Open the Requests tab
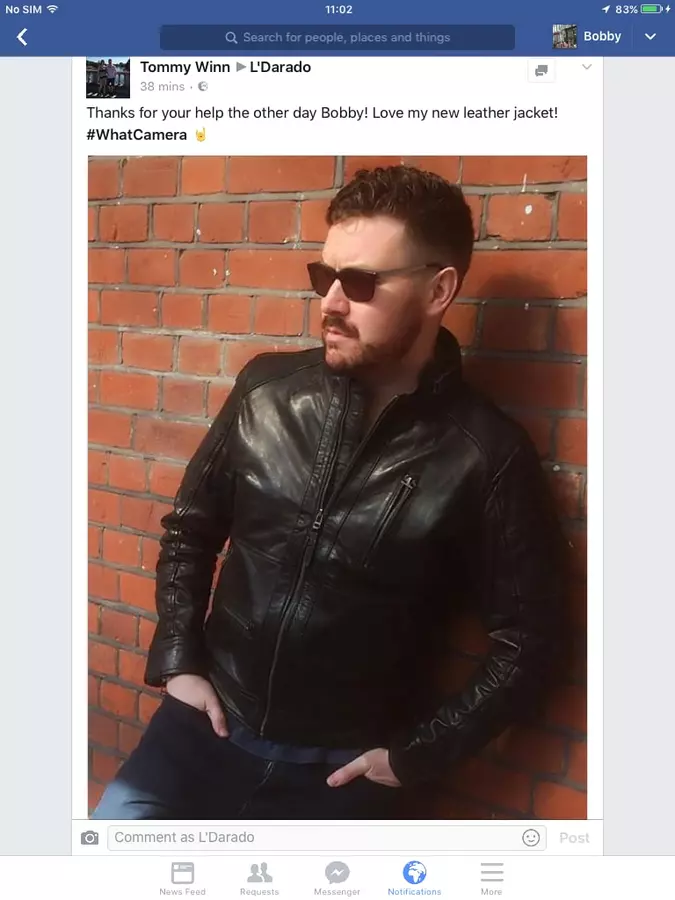This screenshot has height=900, width=675. [259, 878]
